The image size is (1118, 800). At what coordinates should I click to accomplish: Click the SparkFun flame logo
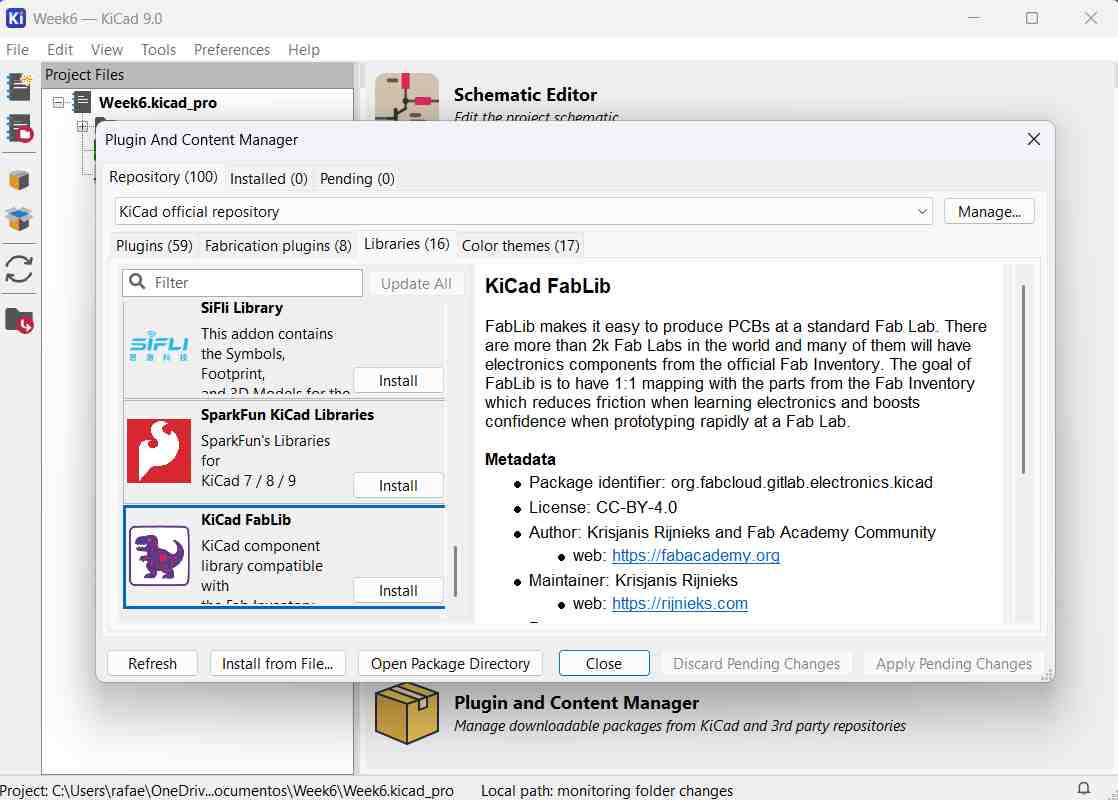pos(159,451)
